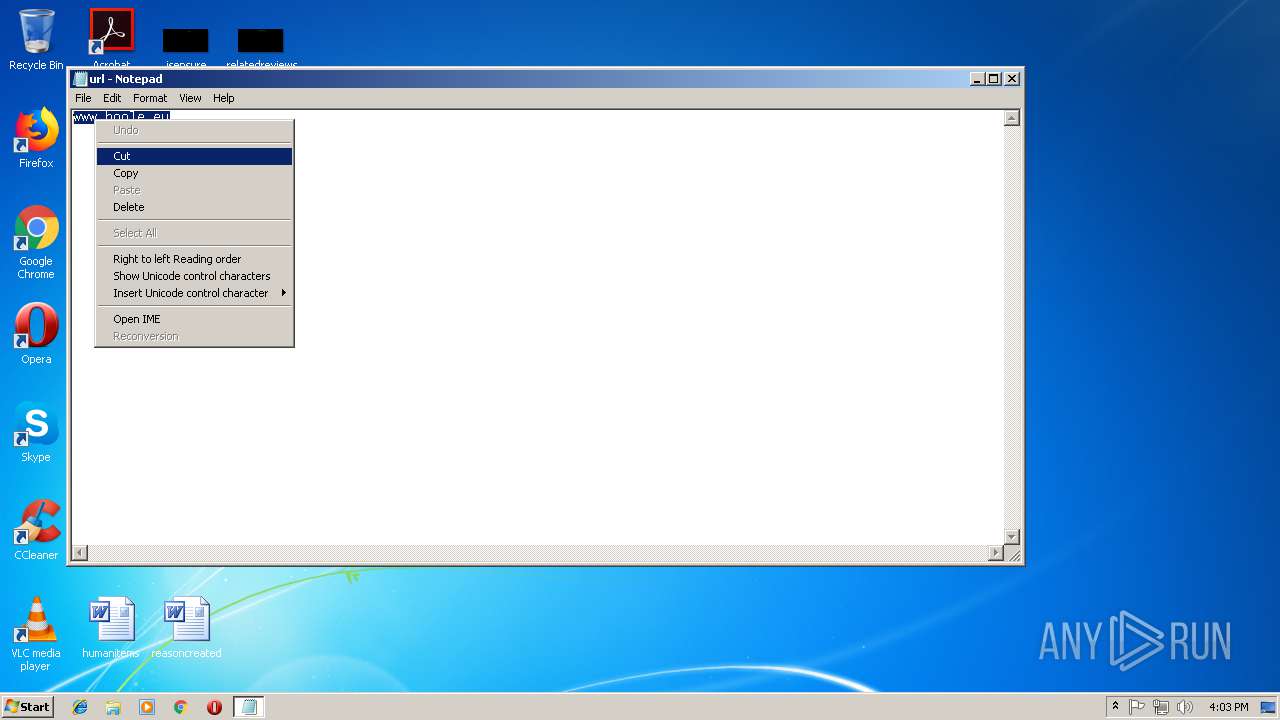Open the Action Center flag icon
The image size is (1280, 720).
[x=1137, y=707]
